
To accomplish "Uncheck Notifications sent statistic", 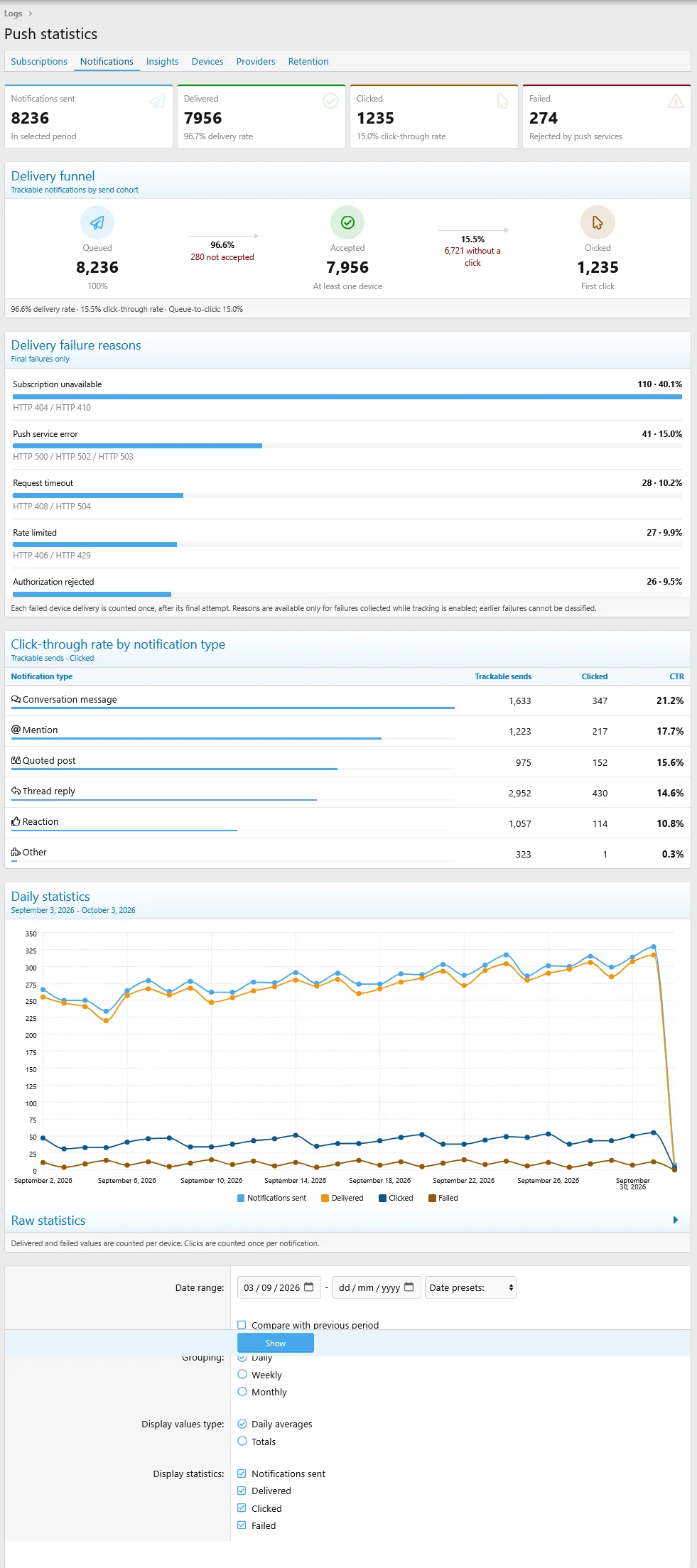I will coord(242,1474).
